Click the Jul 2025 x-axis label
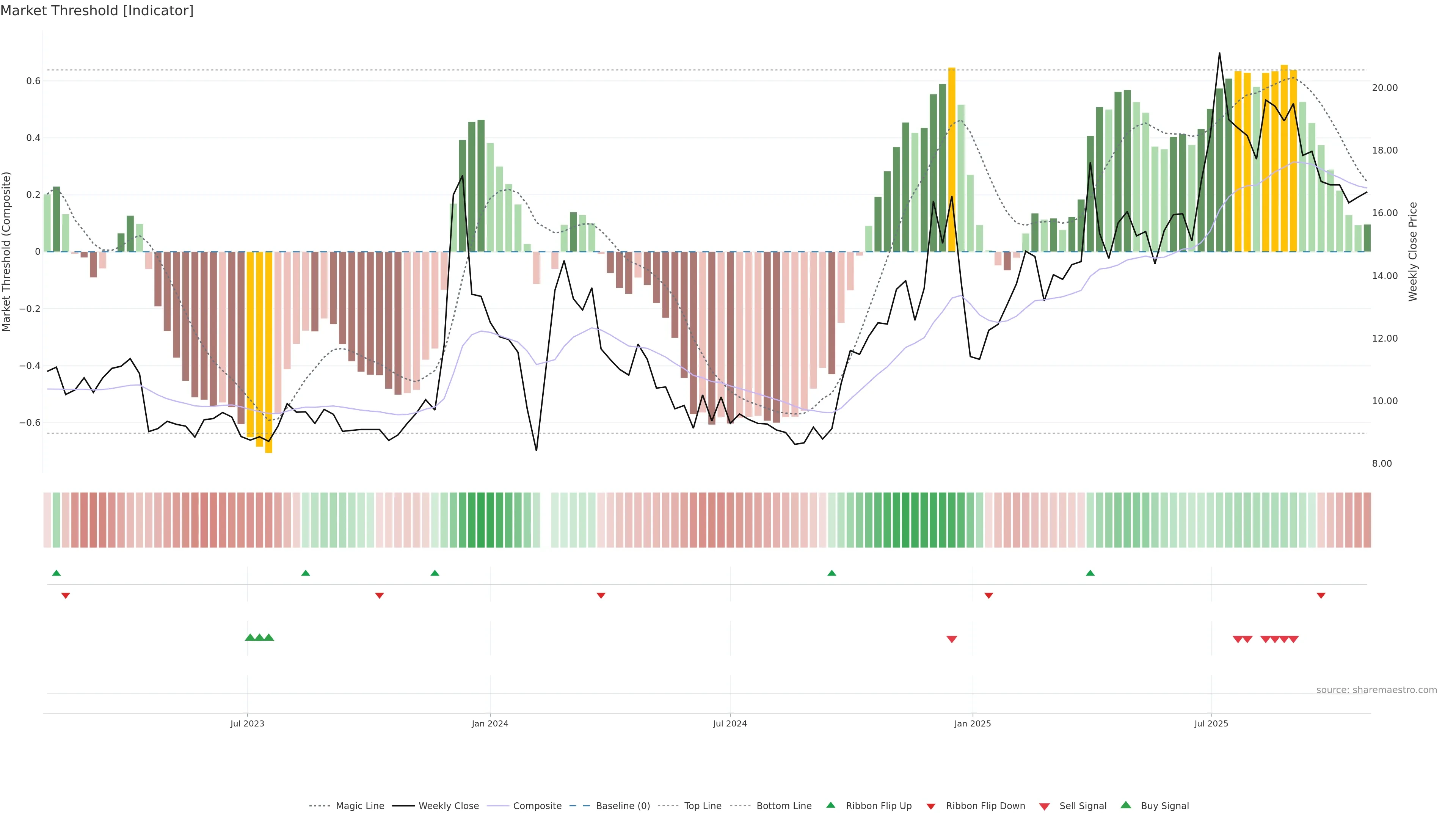 1211,723
